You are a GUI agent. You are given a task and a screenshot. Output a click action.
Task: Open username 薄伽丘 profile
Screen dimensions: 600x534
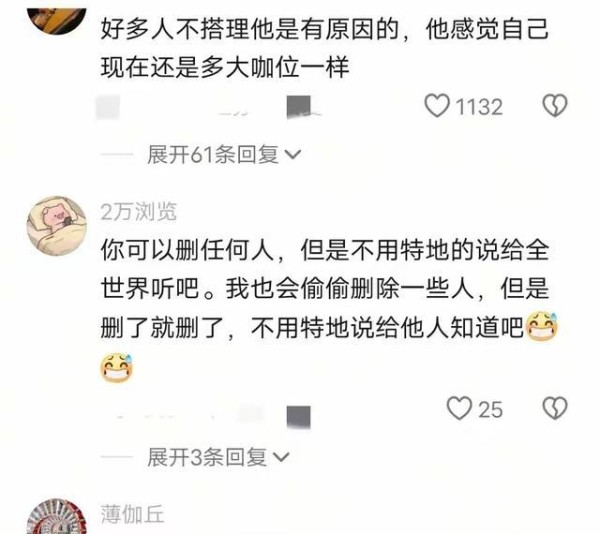click(x=132, y=514)
